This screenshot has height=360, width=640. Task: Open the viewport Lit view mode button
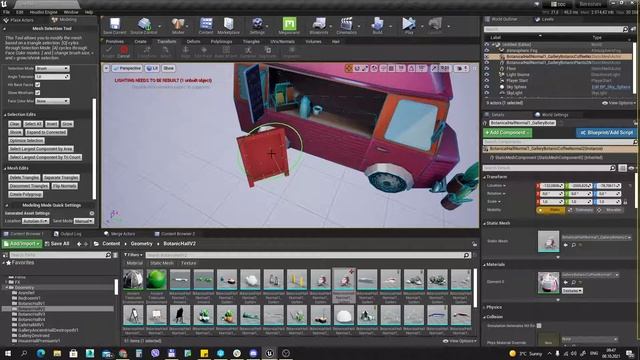pyautogui.click(x=152, y=68)
